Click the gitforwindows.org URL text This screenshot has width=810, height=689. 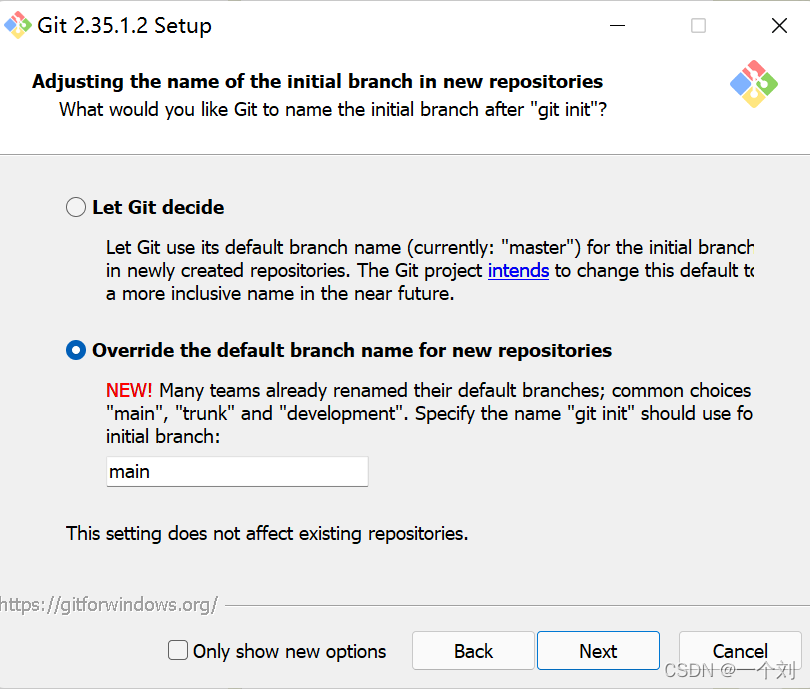coord(108,605)
